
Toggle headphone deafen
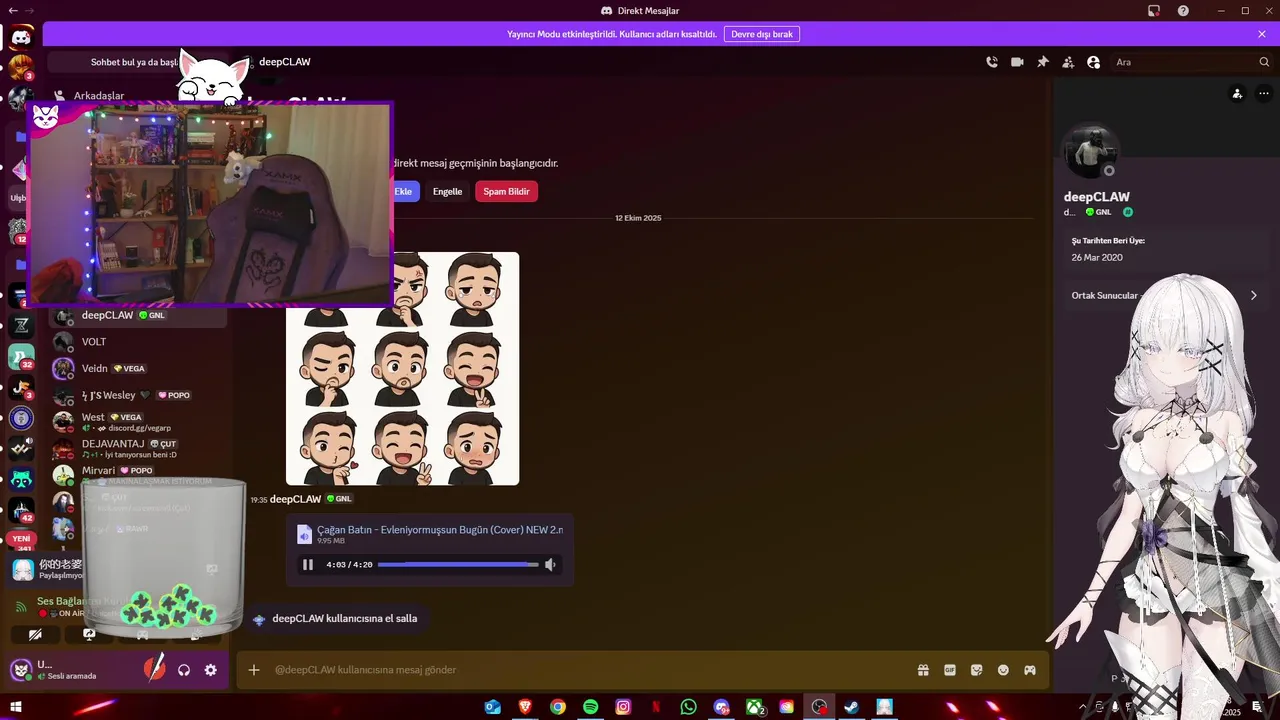pyautogui.click(x=184, y=670)
